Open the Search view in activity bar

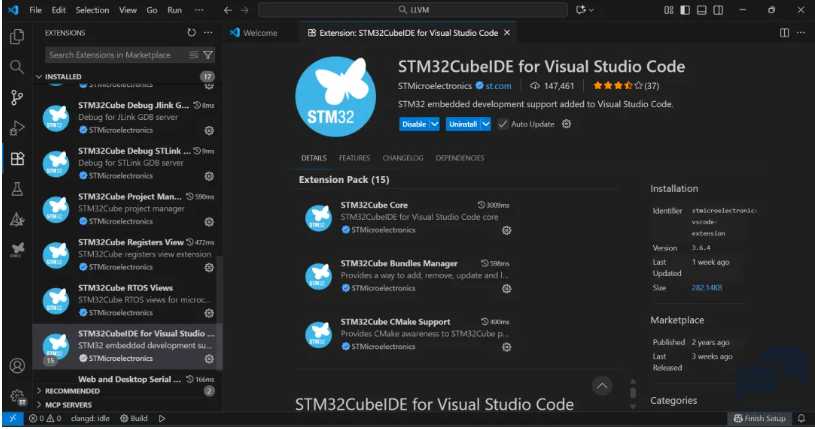click(x=16, y=67)
